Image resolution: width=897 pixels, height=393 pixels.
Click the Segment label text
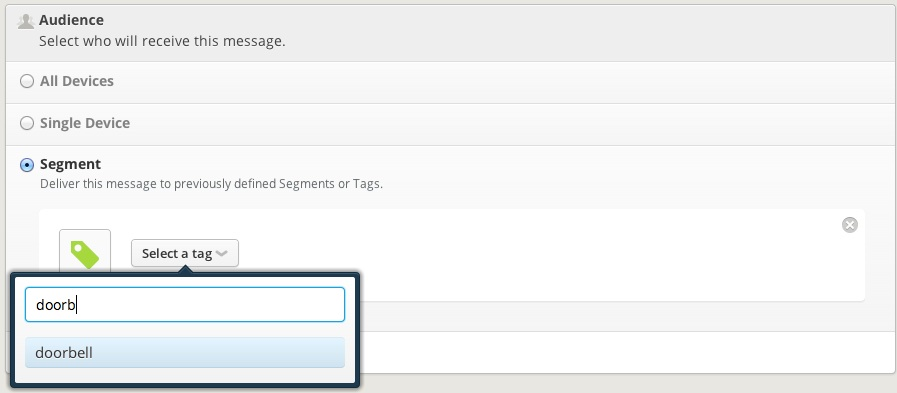[x=70, y=164]
